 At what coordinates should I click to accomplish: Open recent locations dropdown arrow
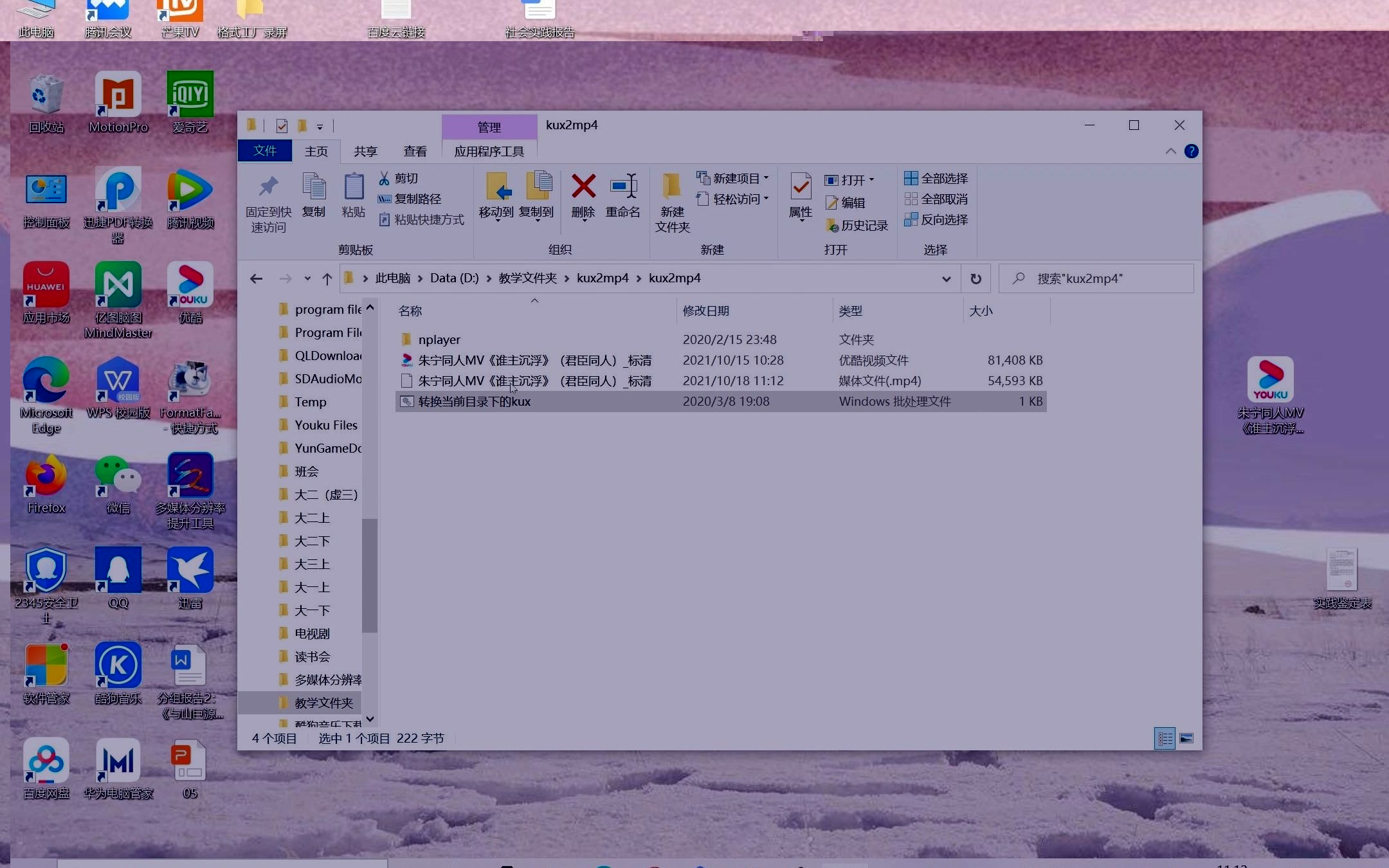point(307,278)
